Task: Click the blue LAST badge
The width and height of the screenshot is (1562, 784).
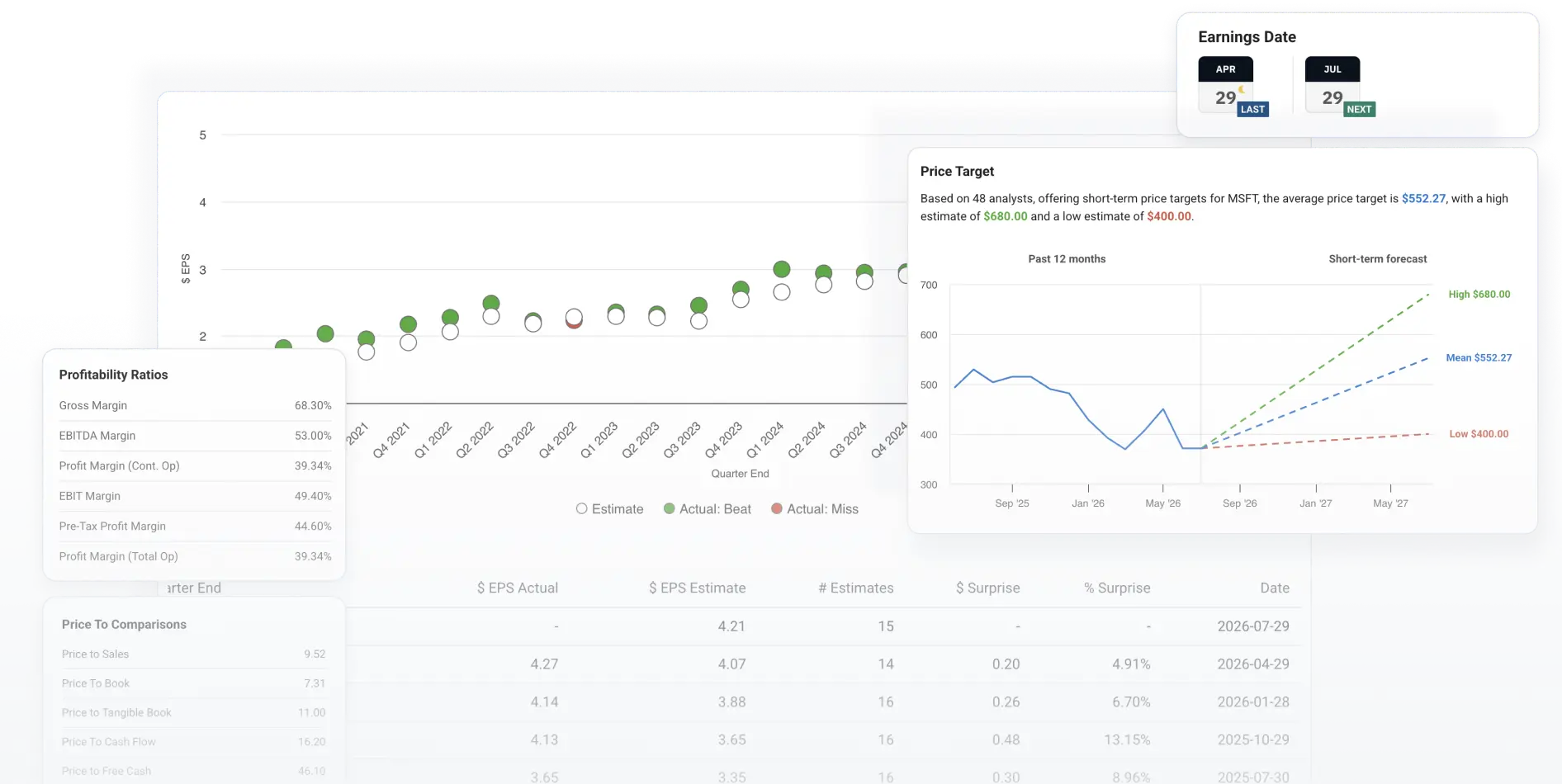Action: click(1252, 109)
